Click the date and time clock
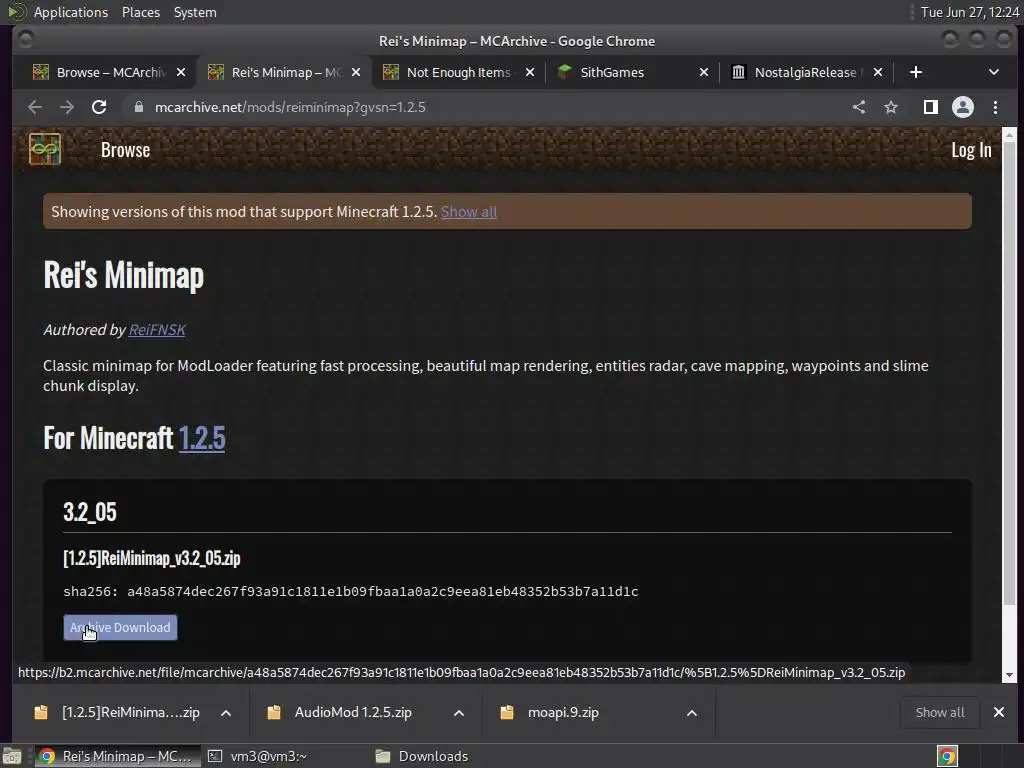The height and width of the screenshot is (768, 1024). [x=970, y=12]
